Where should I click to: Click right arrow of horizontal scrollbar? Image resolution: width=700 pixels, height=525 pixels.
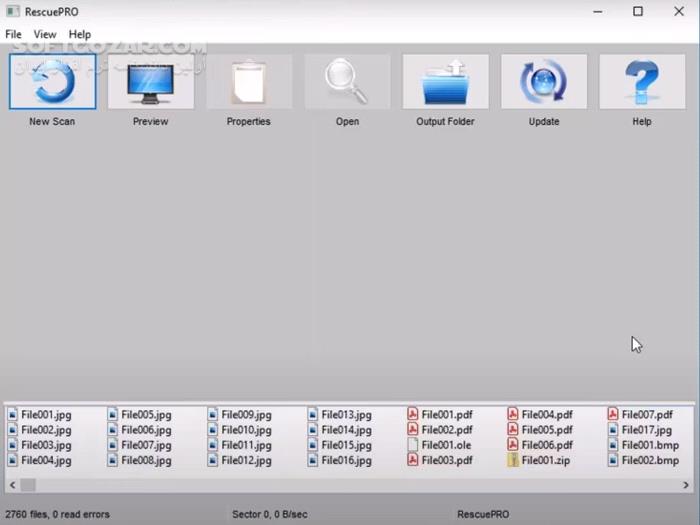pyautogui.click(x=686, y=485)
